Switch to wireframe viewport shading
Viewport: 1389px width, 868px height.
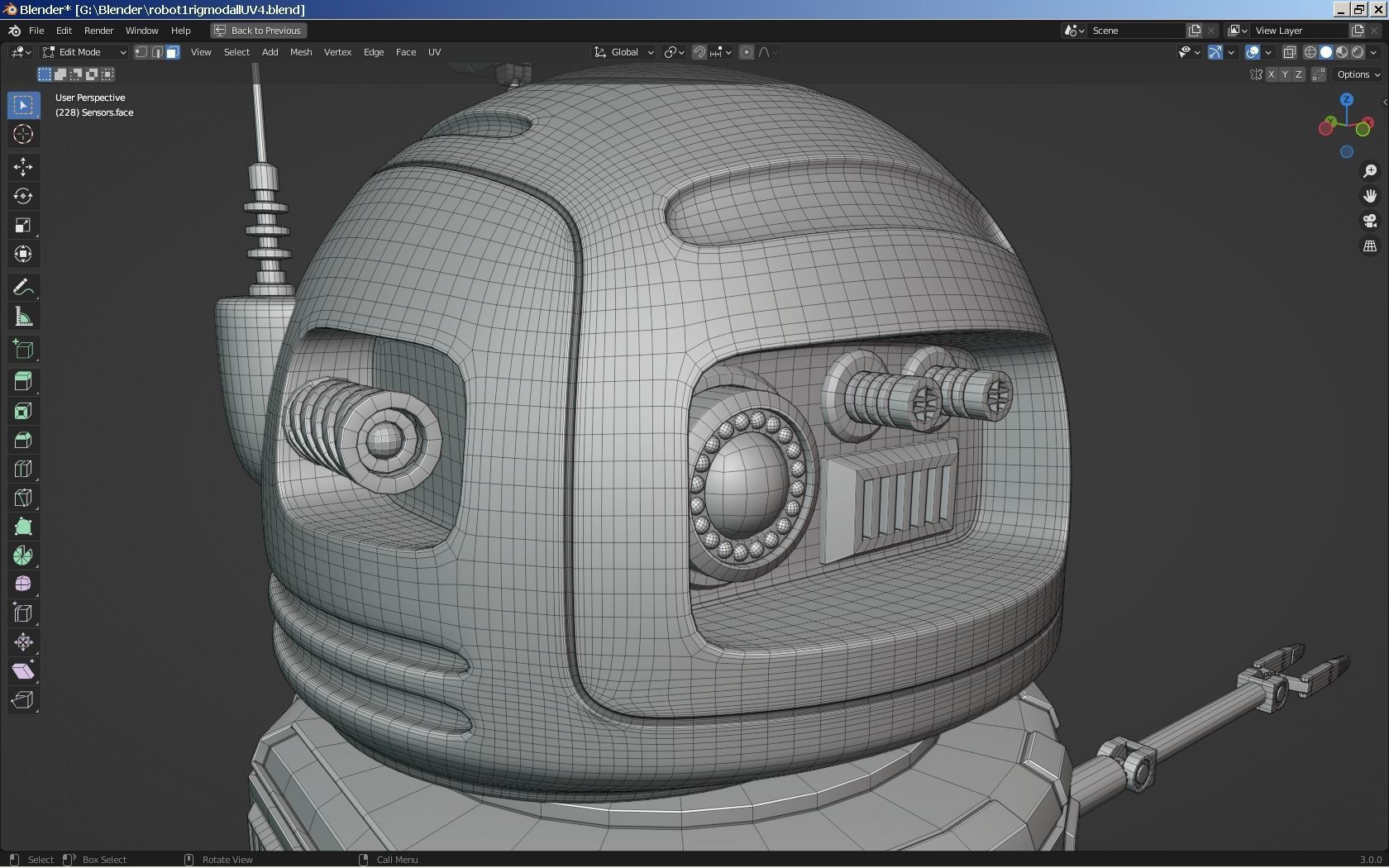pyautogui.click(x=1310, y=52)
